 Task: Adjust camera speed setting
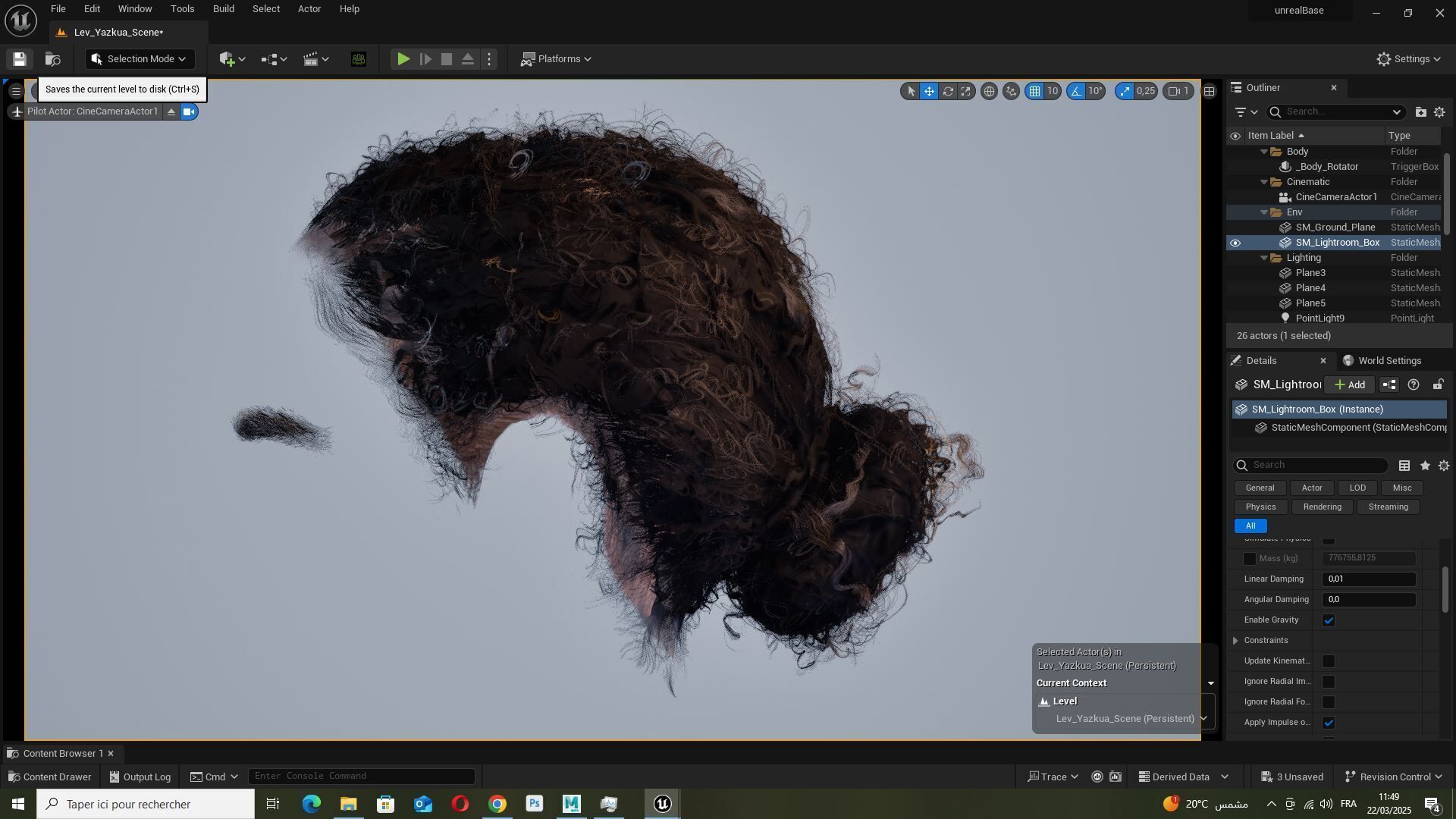[1179, 91]
